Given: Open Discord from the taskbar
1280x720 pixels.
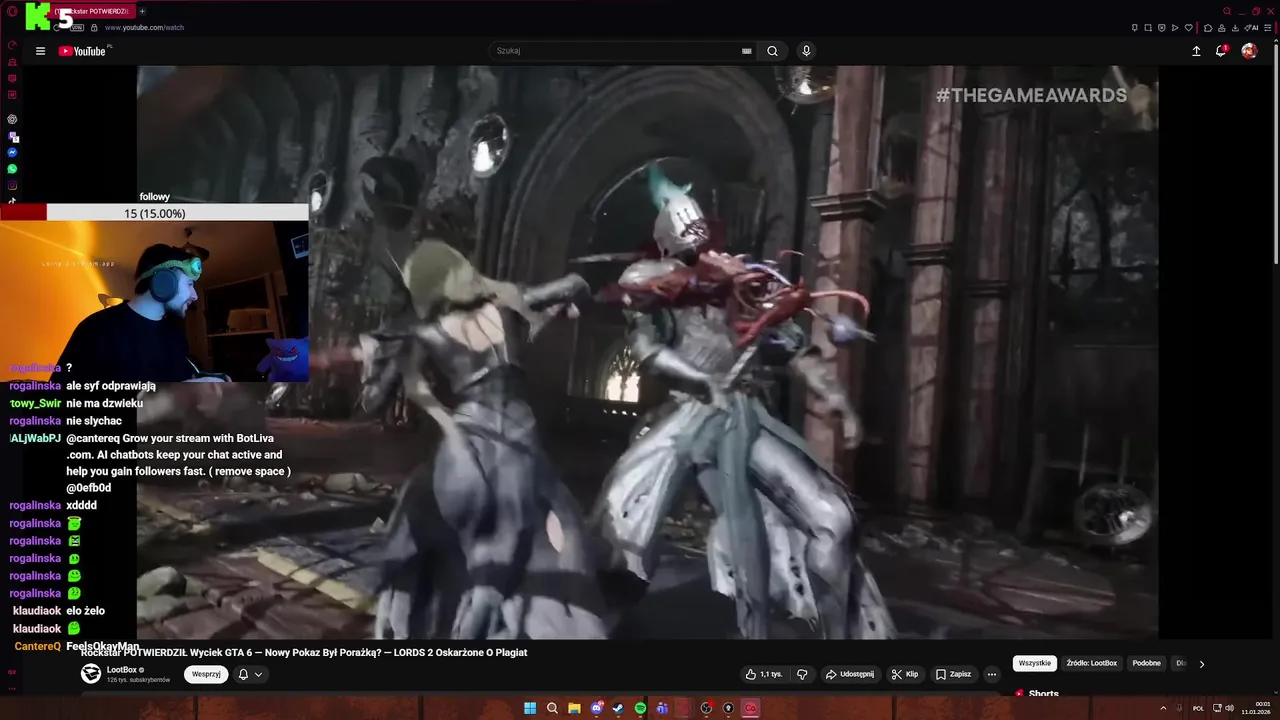Looking at the screenshot, I should click(x=597, y=708).
